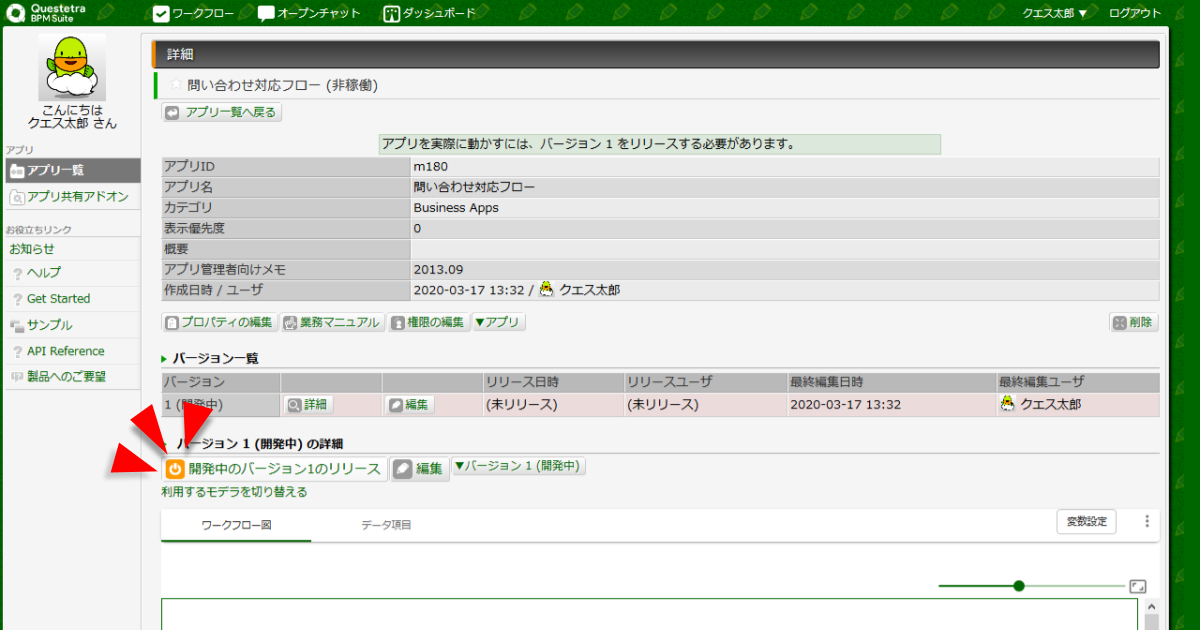The height and width of the screenshot is (630, 1200).
Task: Click the Business Apps category value
Action: (x=456, y=208)
